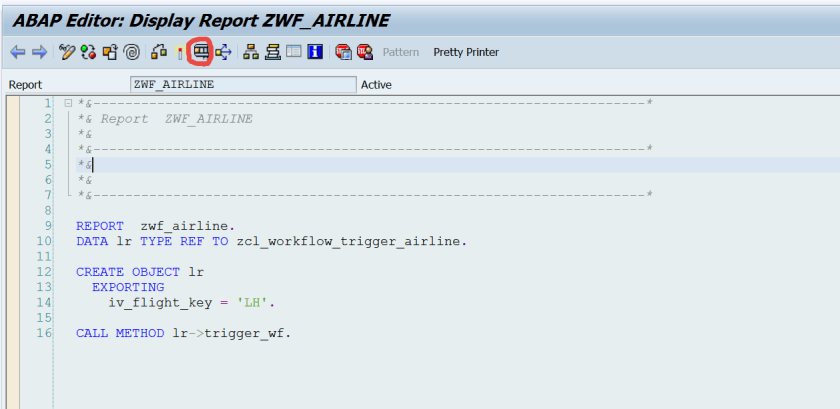Click comment 'Report ZWF_AIRLINE' on line 2
Viewport: 840px width, 409px height.
tap(176, 119)
